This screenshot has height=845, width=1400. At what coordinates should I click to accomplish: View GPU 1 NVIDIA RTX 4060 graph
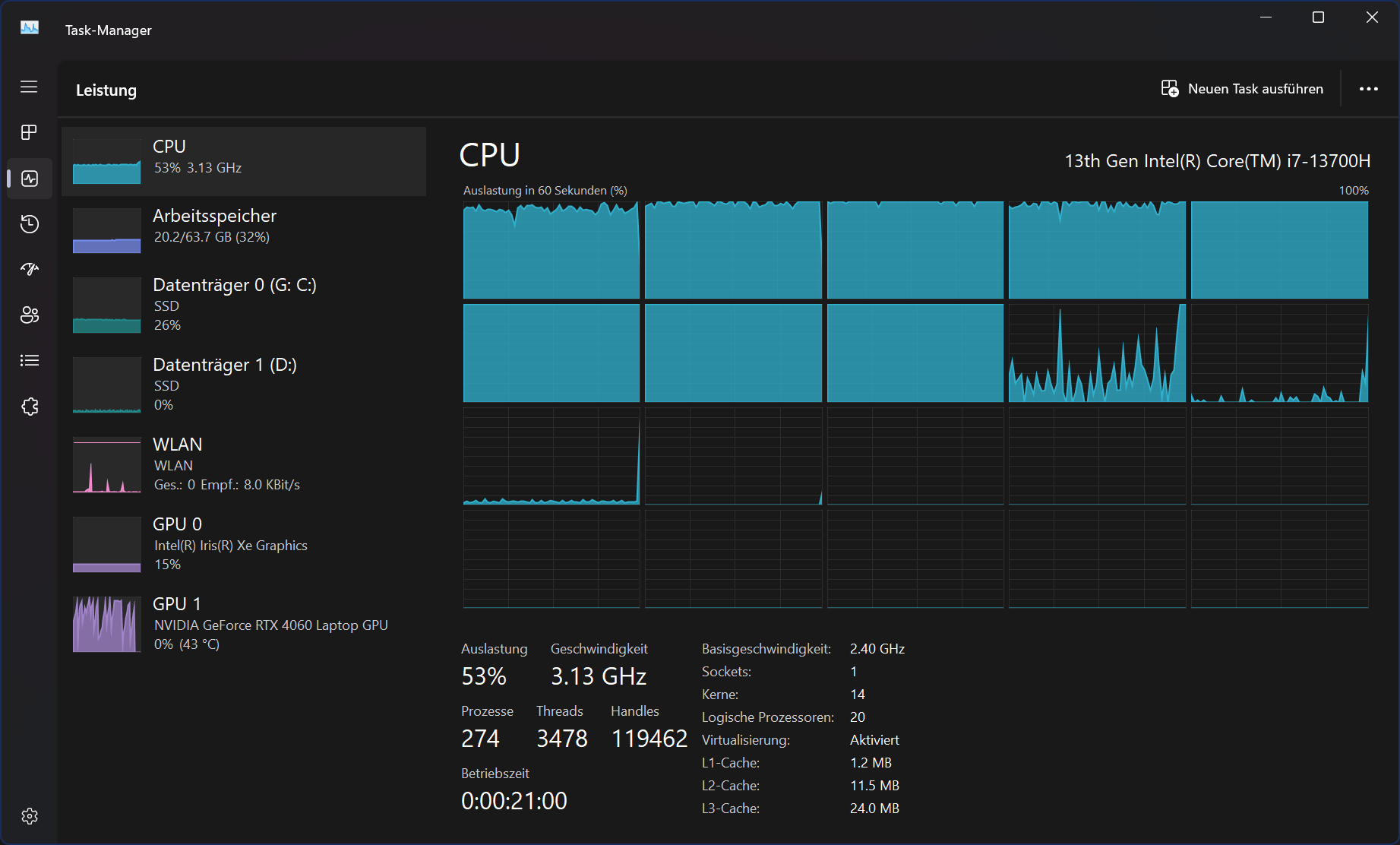tap(243, 623)
